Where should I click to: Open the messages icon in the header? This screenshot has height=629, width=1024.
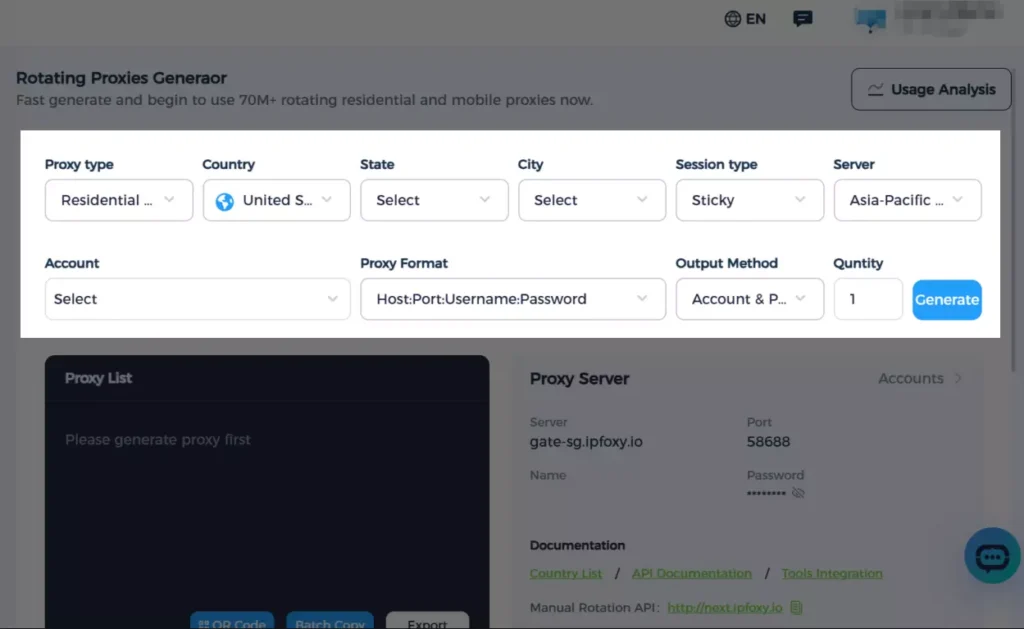click(802, 19)
